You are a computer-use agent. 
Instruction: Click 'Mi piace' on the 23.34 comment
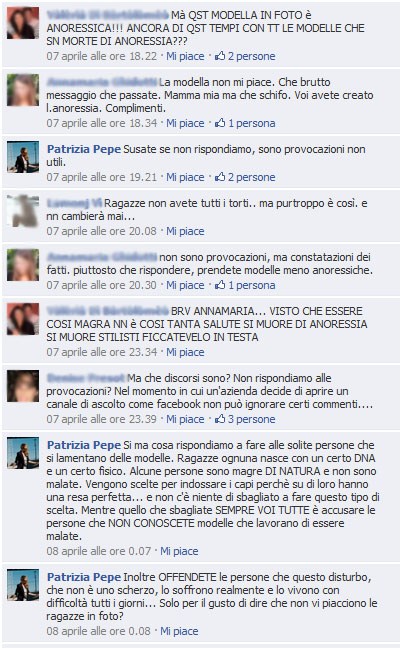185,353
